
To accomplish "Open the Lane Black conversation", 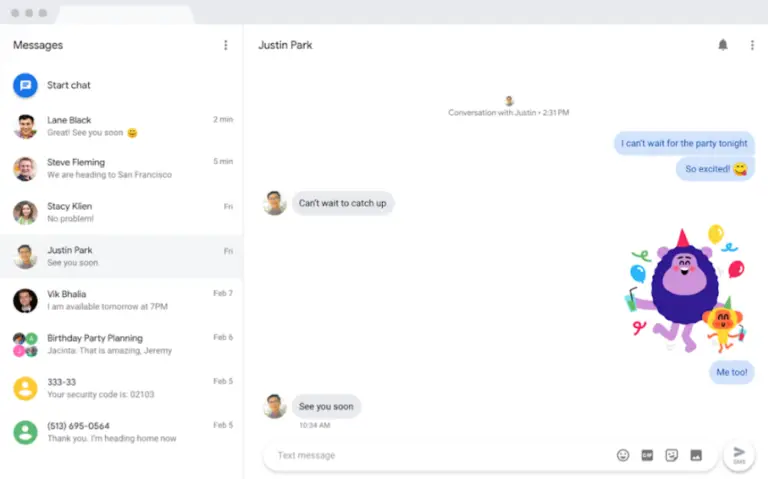I will 122,126.
